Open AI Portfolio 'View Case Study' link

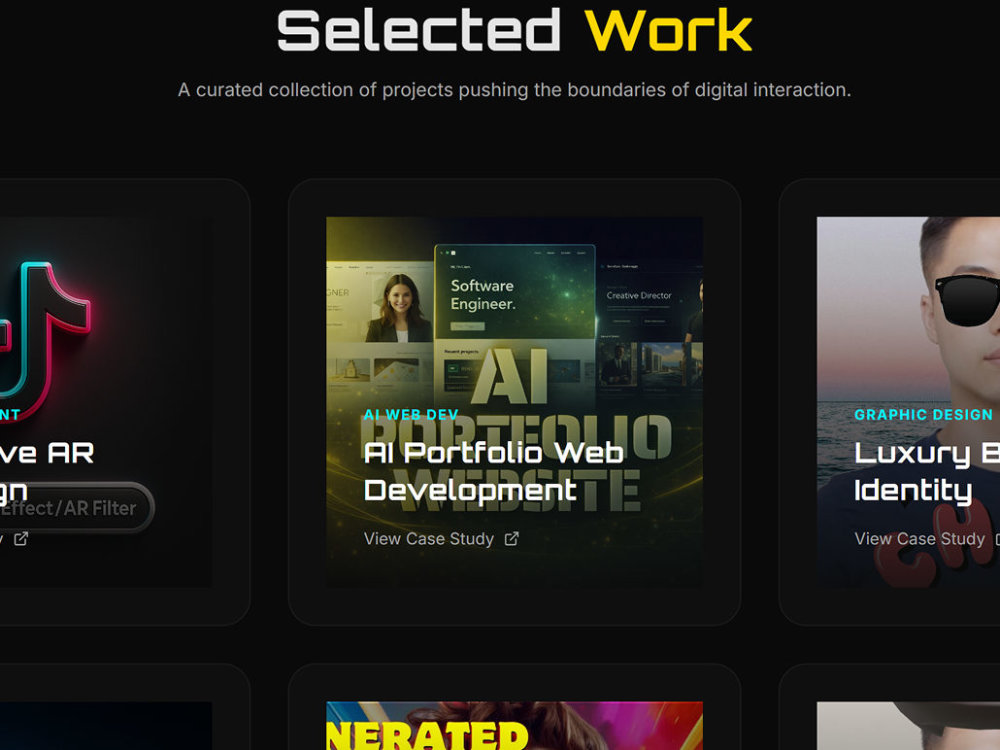(x=441, y=539)
